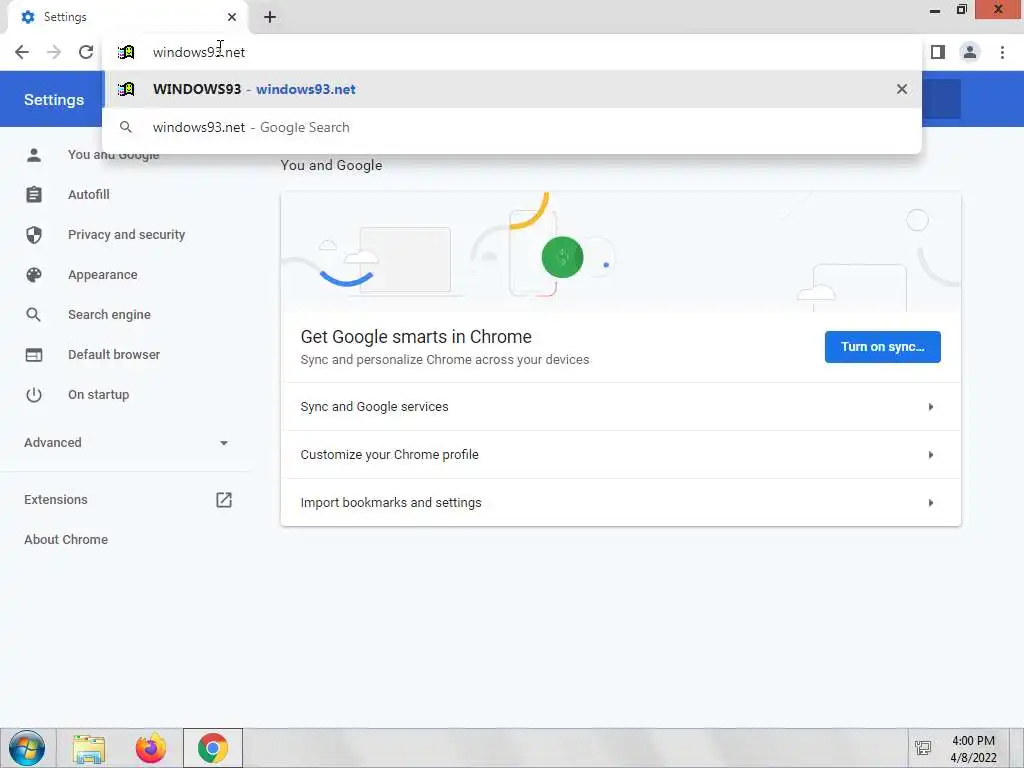Click the Get Google smarts in Chrome heading
The image size is (1024, 768).
[x=416, y=337]
